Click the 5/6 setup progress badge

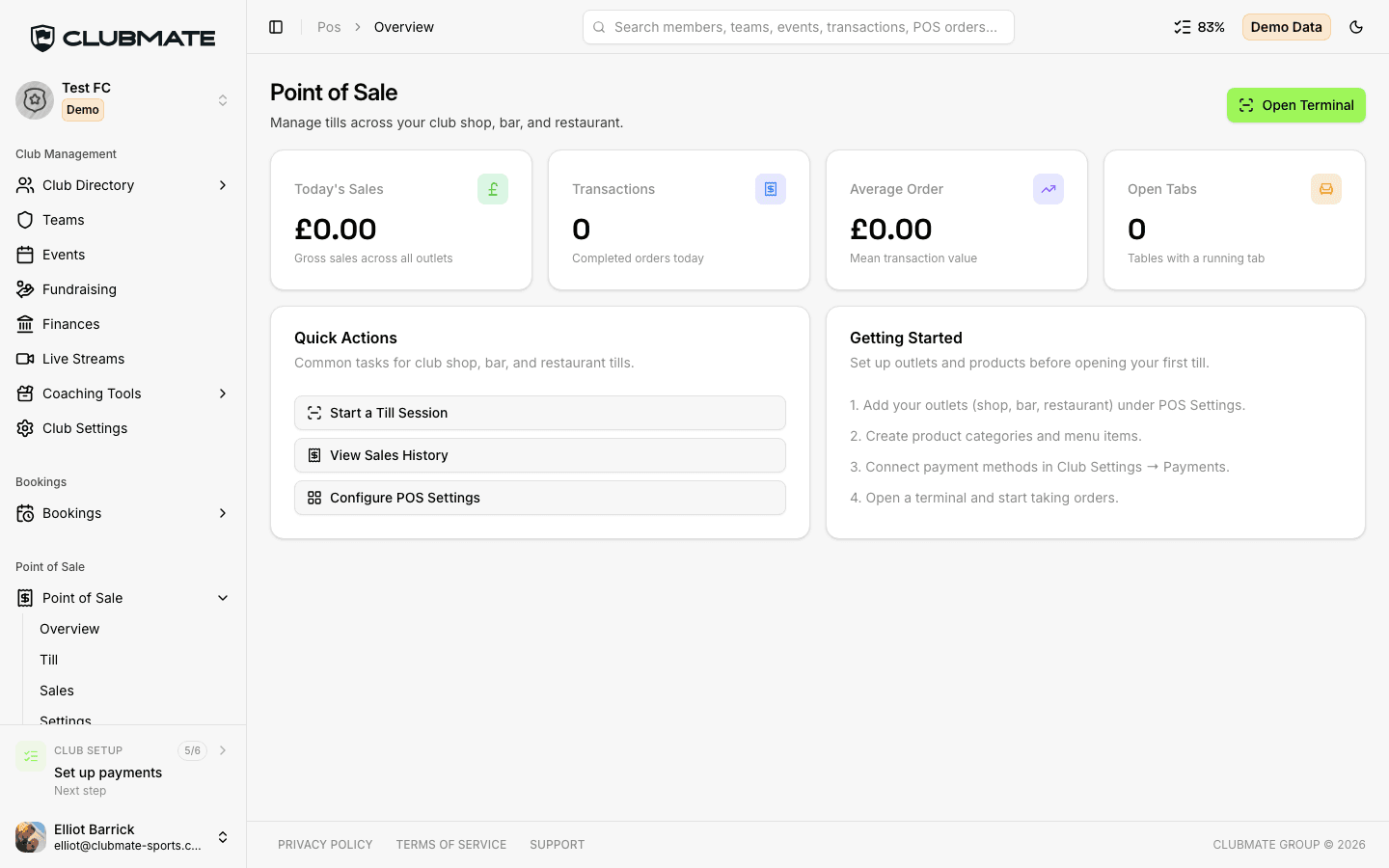192,750
